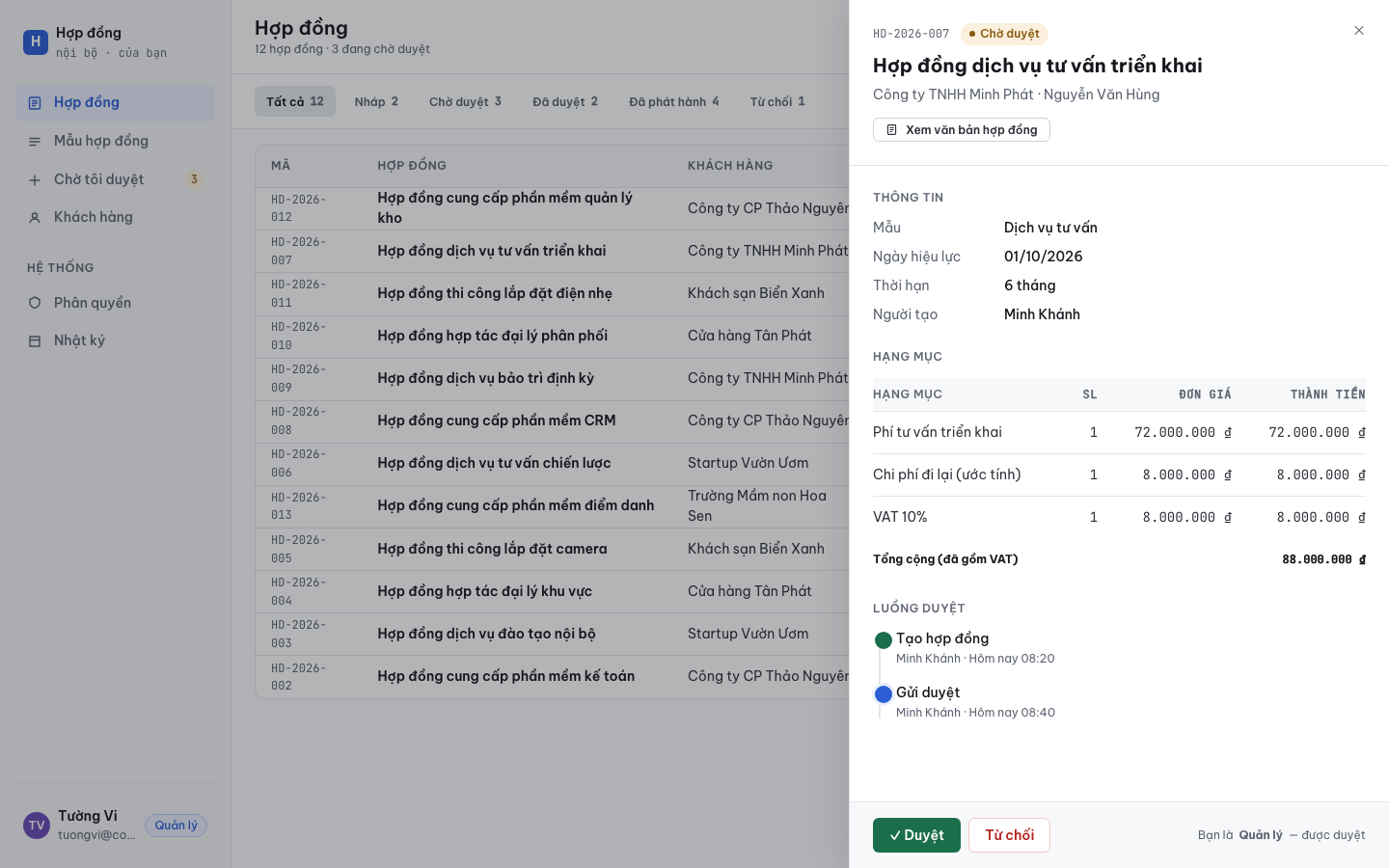Screen dimensions: 1389x868
Task: Click contract code HD-2026-012 in the list
Action: pyautogui.click(x=299, y=208)
